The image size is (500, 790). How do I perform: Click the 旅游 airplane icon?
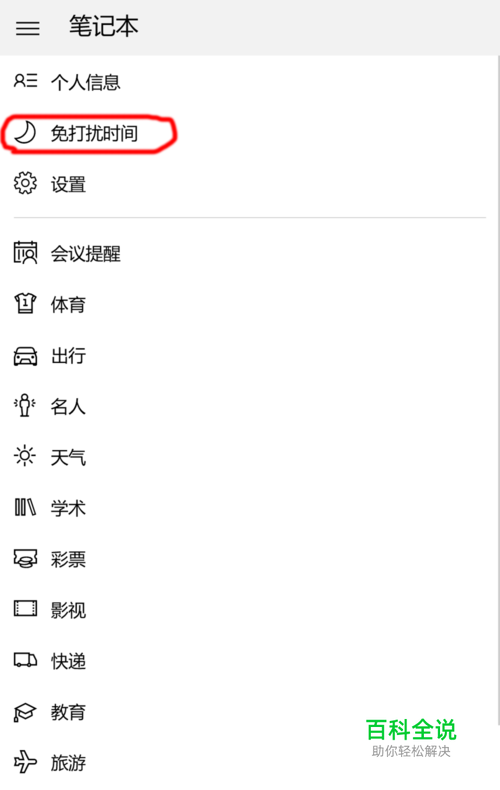[25, 761]
